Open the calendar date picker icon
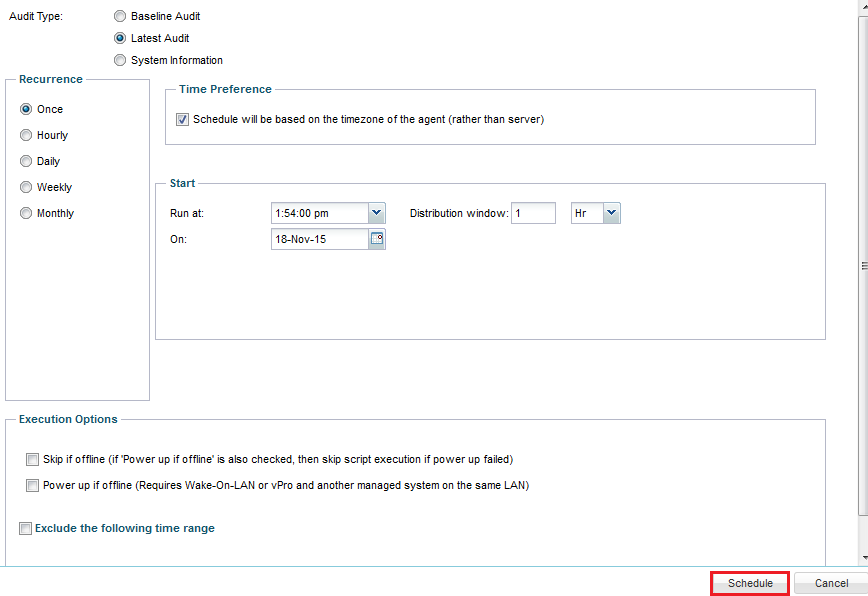The image size is (868, 596). pos(379,239)
